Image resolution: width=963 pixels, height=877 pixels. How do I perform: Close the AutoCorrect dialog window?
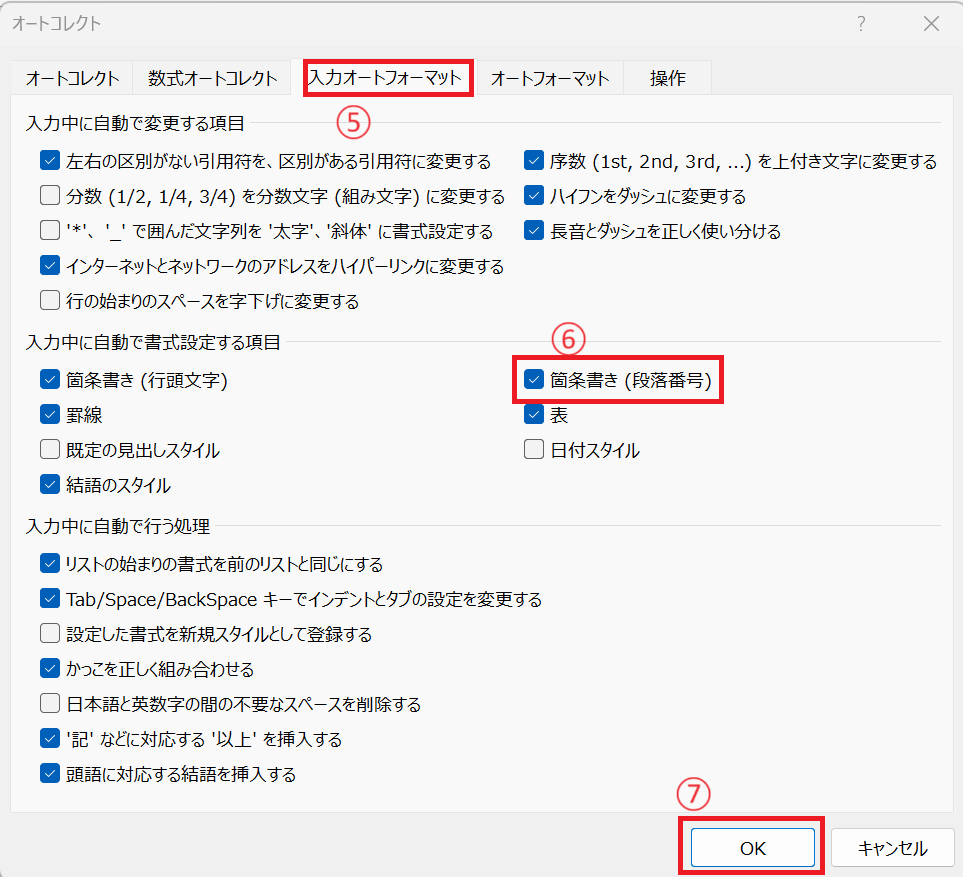point(929,25)
